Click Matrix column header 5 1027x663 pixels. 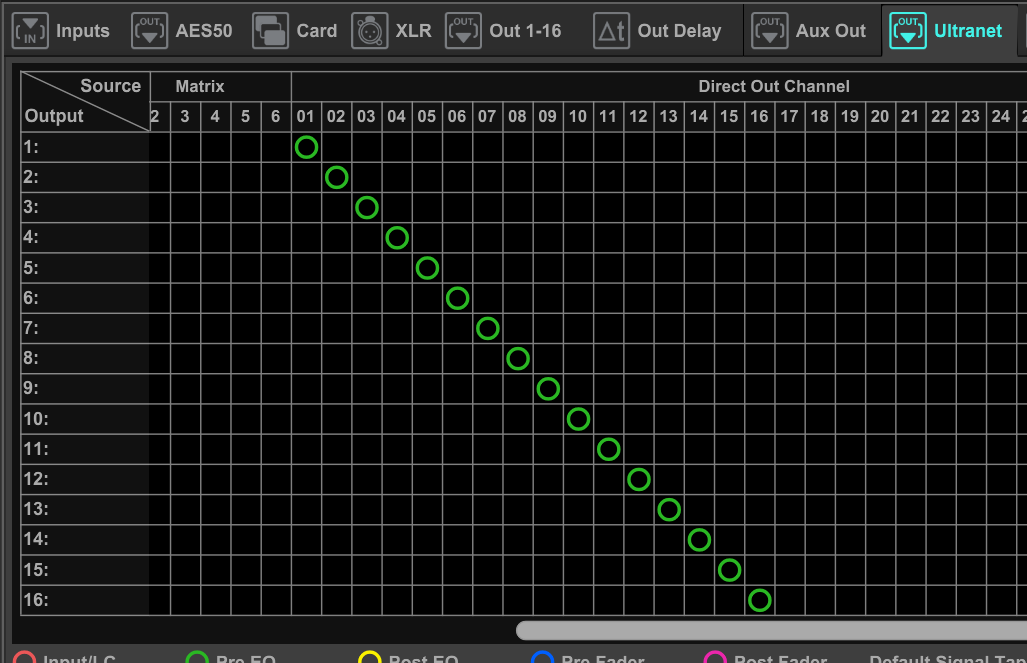point(246,117)
